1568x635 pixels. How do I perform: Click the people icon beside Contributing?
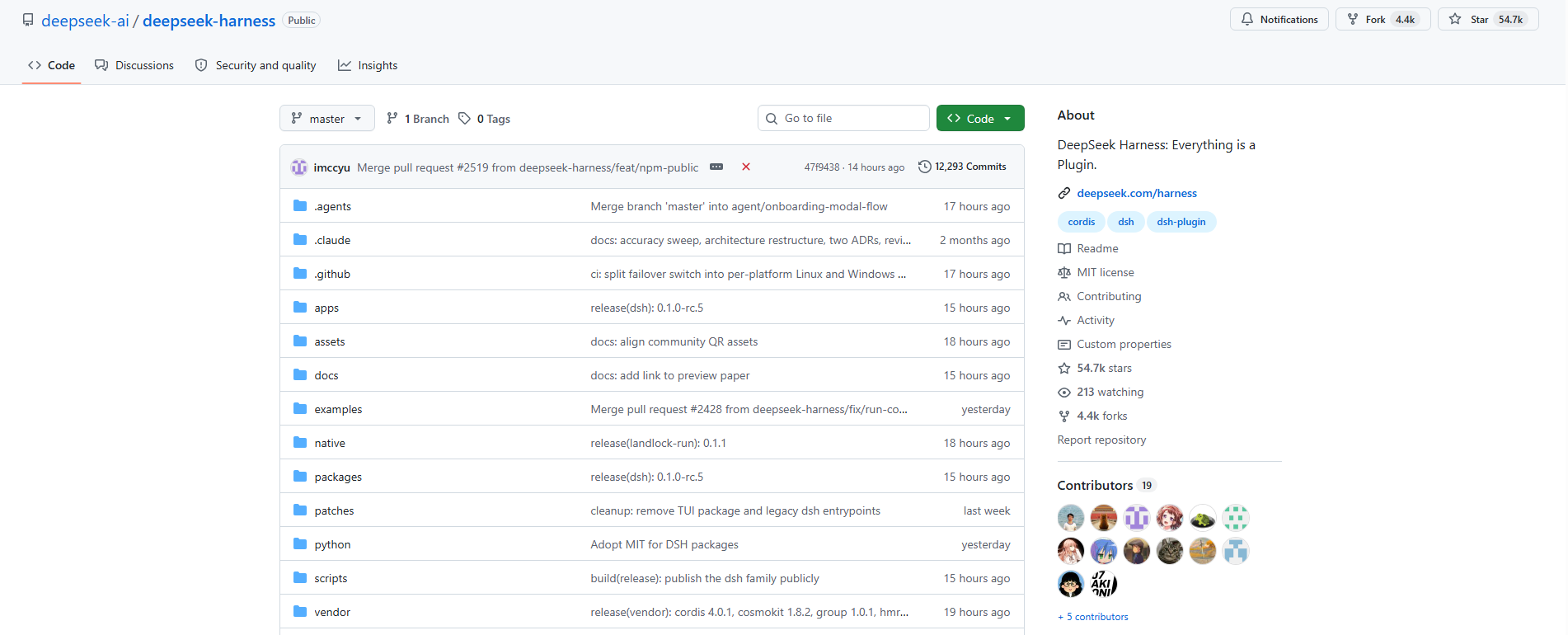click(1064, 297)
